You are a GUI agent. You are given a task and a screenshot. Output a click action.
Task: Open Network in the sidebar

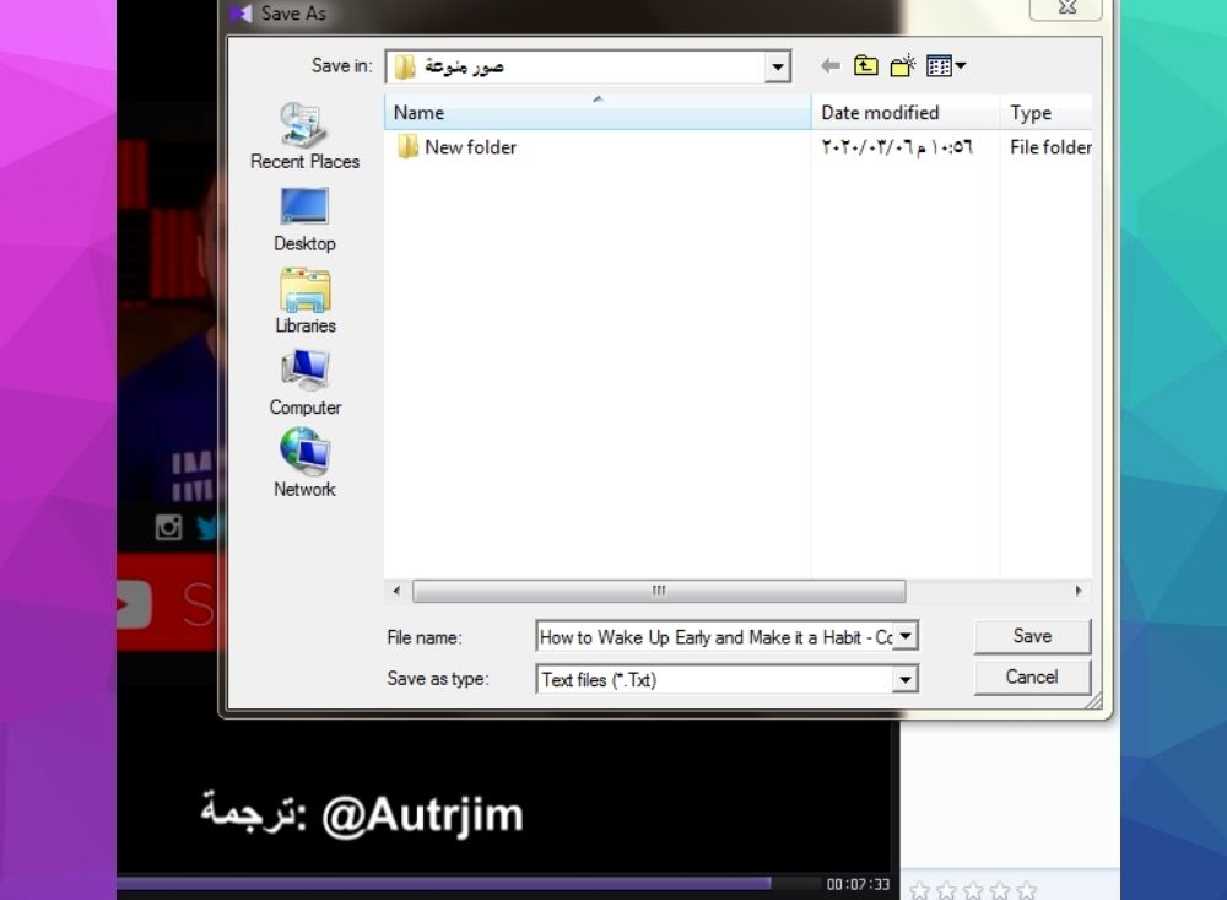coord(305,464)
